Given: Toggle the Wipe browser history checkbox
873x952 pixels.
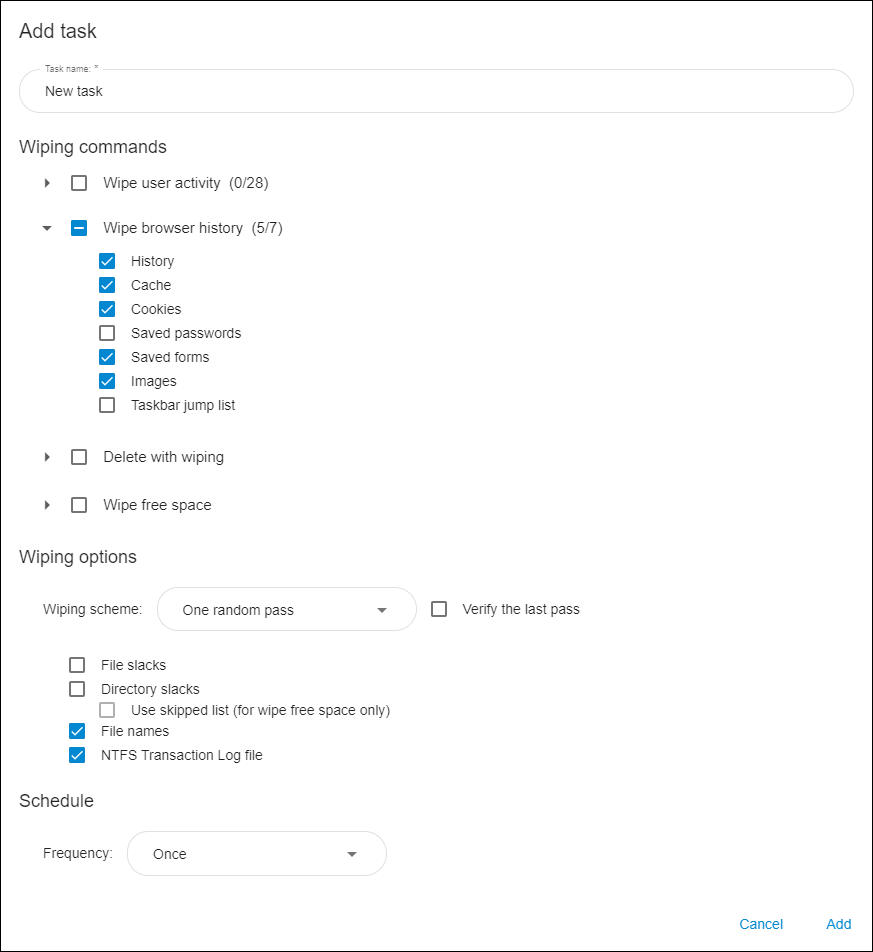Looking at the screenshot, I should tap(79, 228).
